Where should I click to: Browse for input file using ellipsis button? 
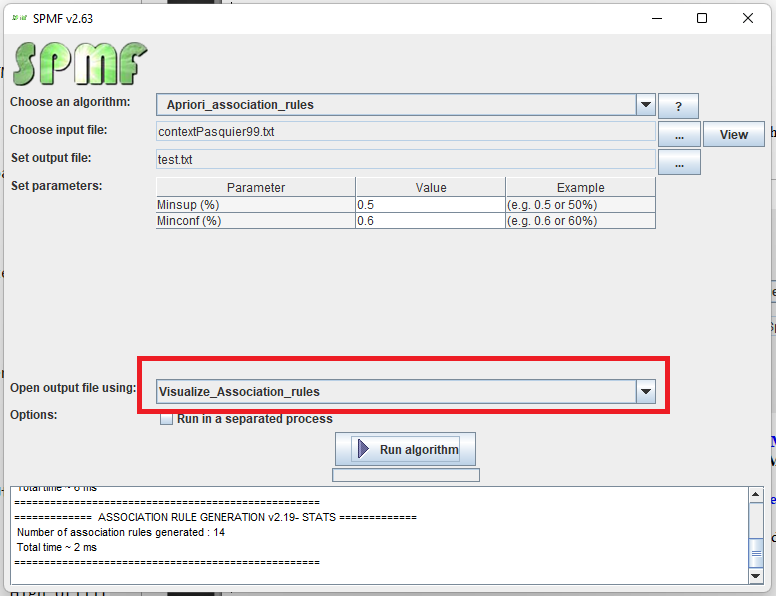678,134
